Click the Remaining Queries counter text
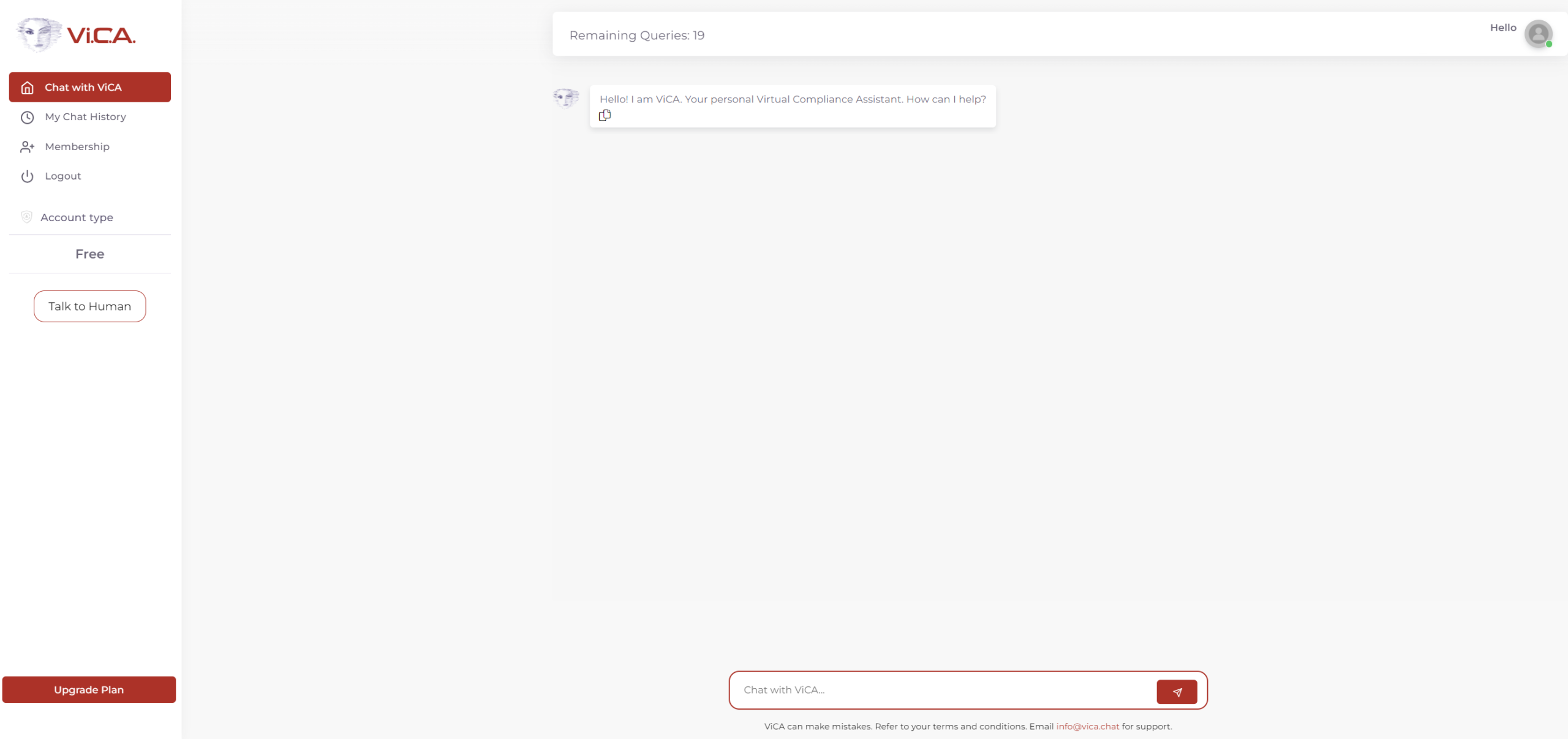1568x739 pixels. [636, 36]
